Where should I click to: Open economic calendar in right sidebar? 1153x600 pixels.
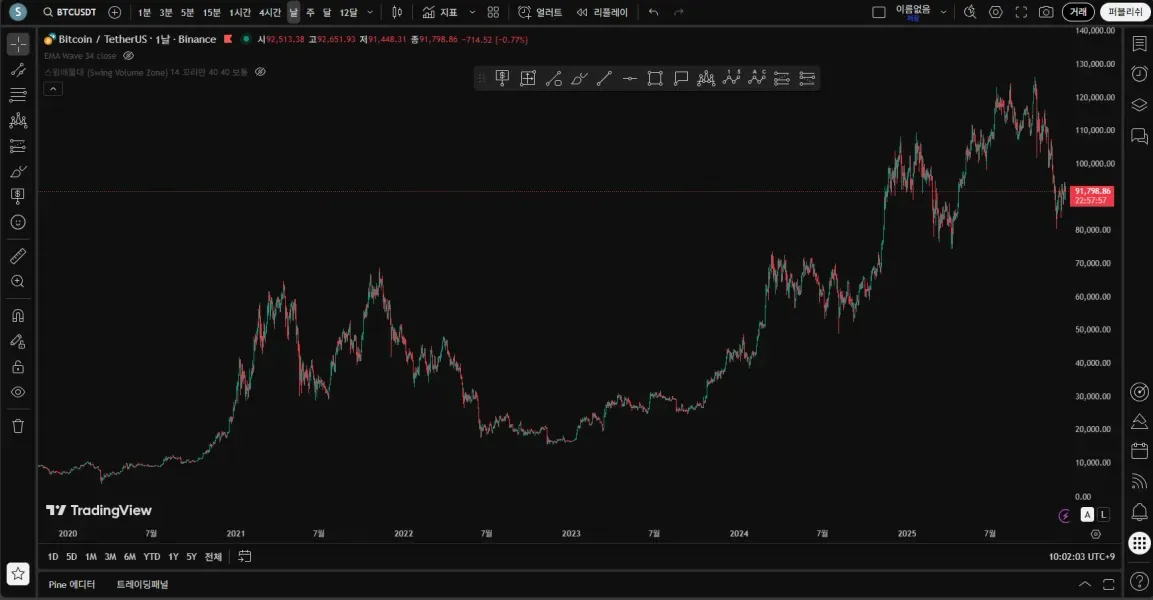1139,451
